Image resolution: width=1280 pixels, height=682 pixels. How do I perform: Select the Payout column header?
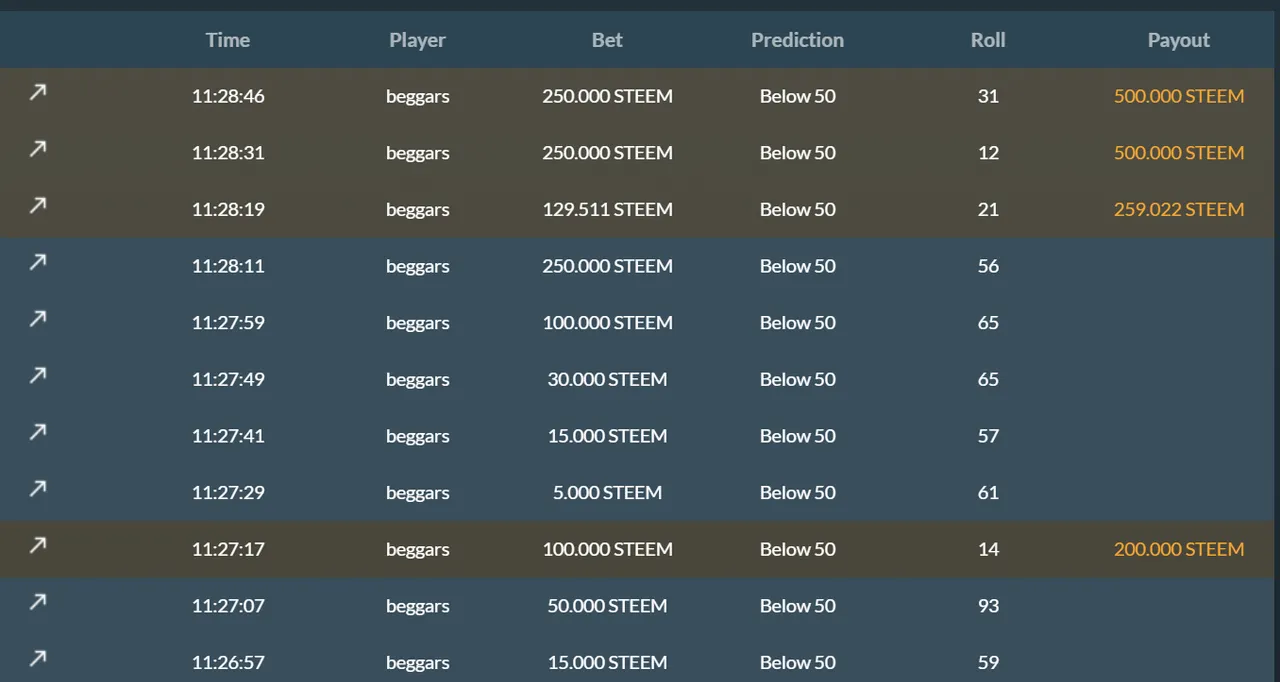point(1179,40)
